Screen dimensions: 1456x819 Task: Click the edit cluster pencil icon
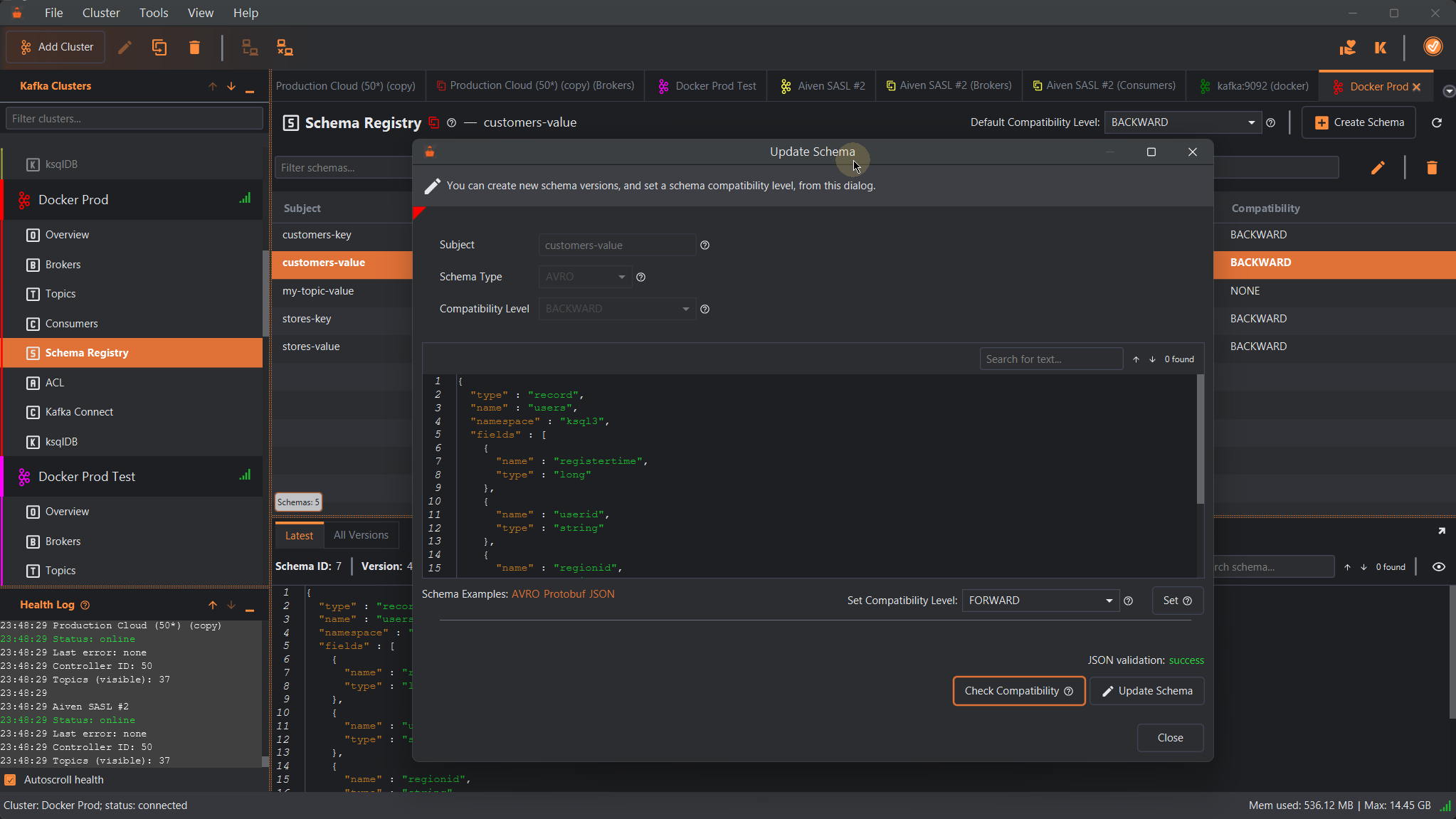coord(125,48)
